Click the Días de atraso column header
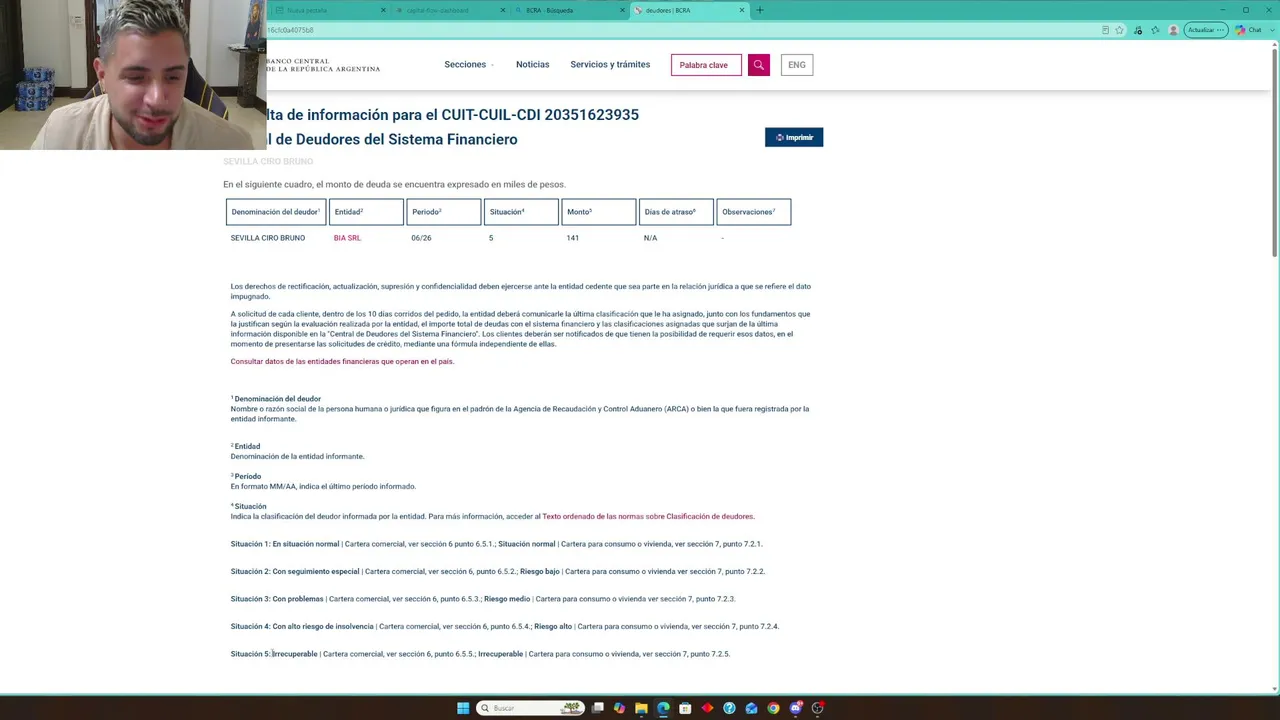The height and width of the screenshot is (720, 1280). click(676, 212)
